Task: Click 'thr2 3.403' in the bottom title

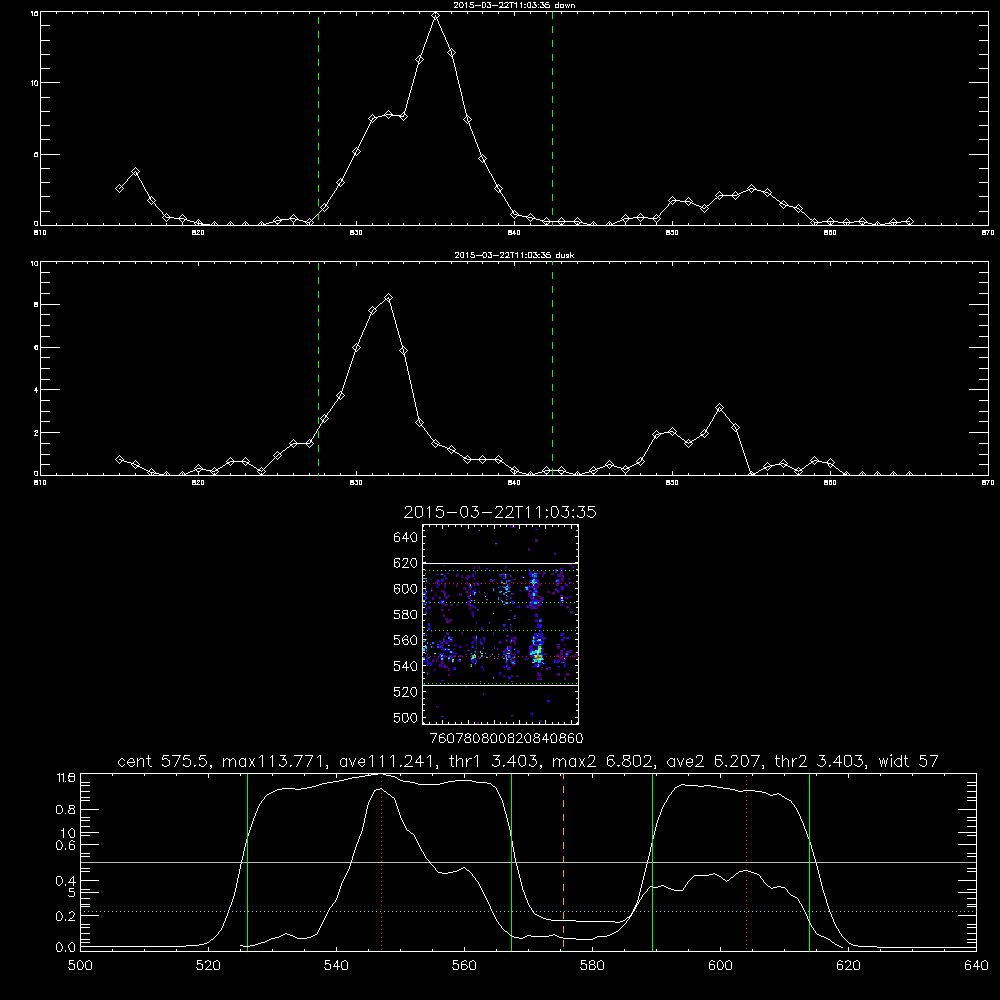Action: point(820,761)
